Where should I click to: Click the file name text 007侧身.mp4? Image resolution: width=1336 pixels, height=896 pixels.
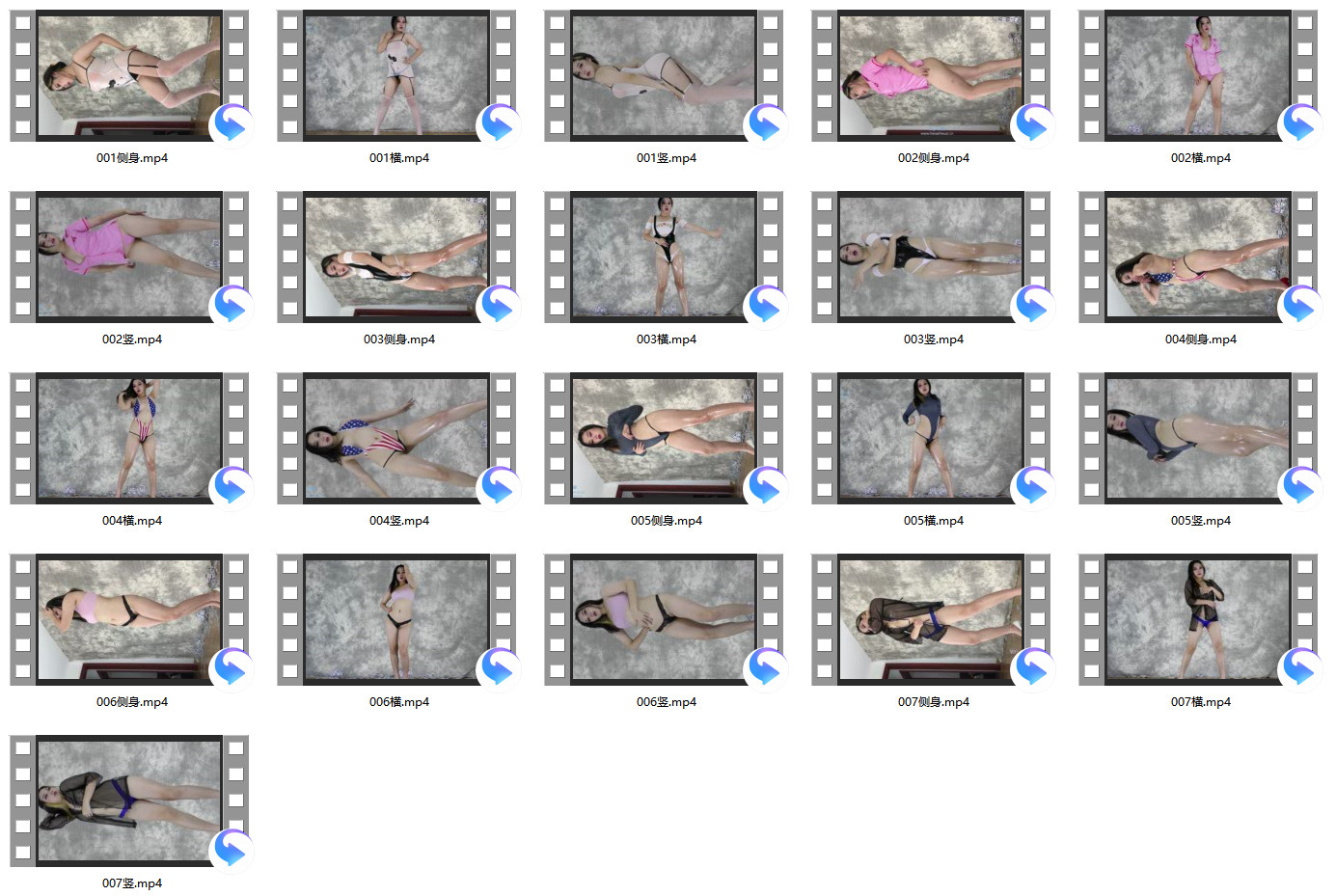(934, 702)
